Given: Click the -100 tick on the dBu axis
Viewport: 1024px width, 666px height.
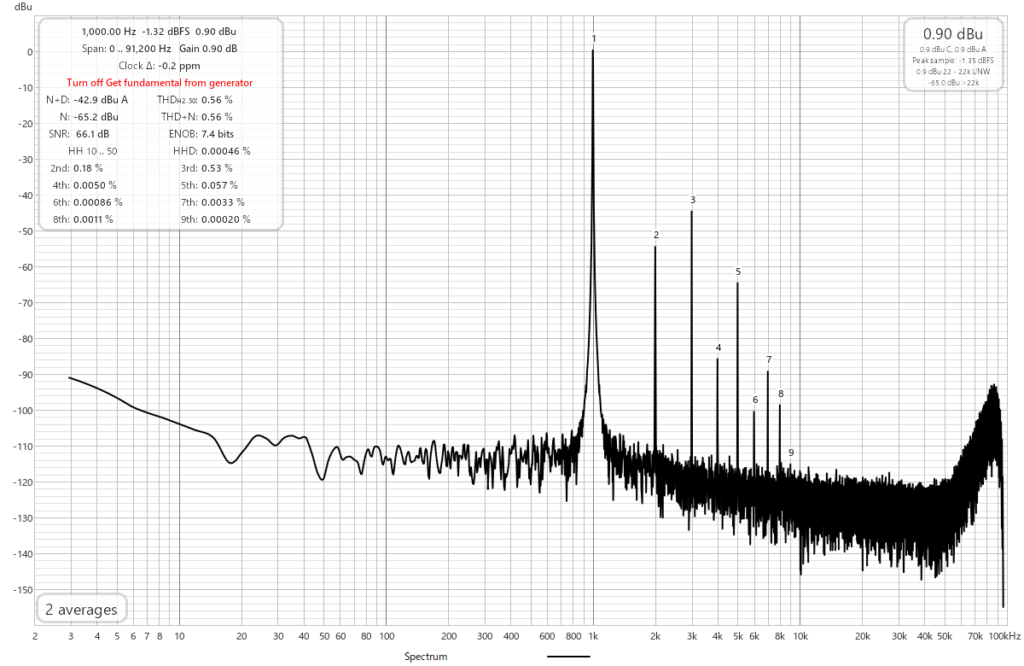Looking at the screenshot, I should tap(17, 411).
